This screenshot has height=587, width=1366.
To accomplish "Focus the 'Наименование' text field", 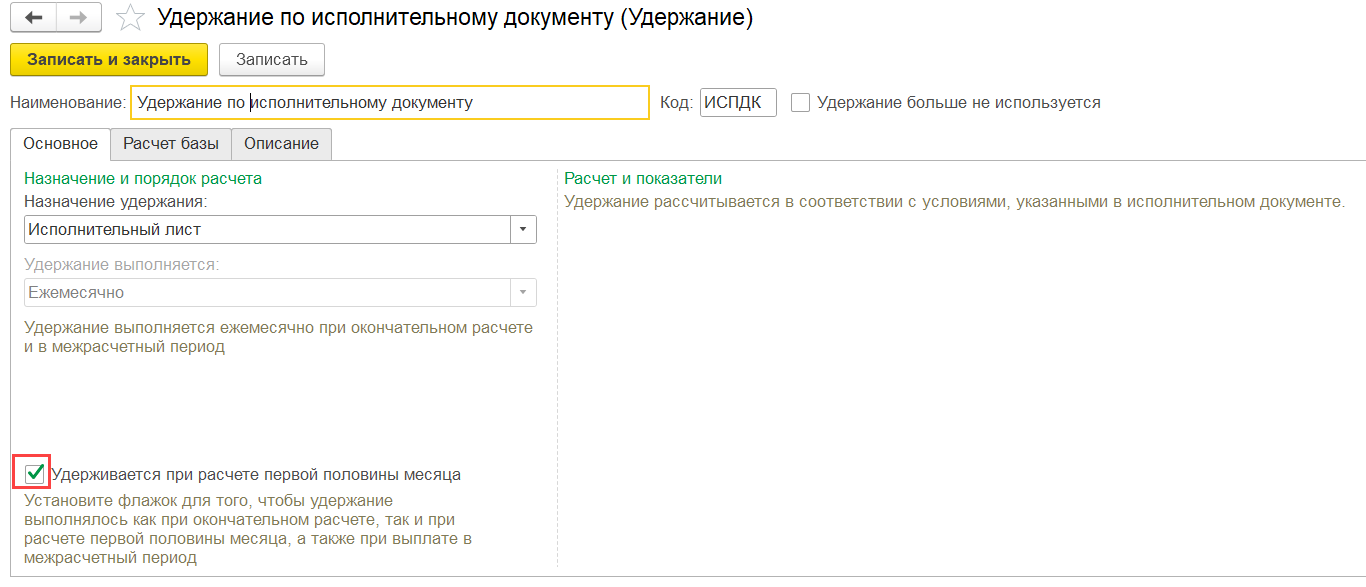I will click(390, 102).
